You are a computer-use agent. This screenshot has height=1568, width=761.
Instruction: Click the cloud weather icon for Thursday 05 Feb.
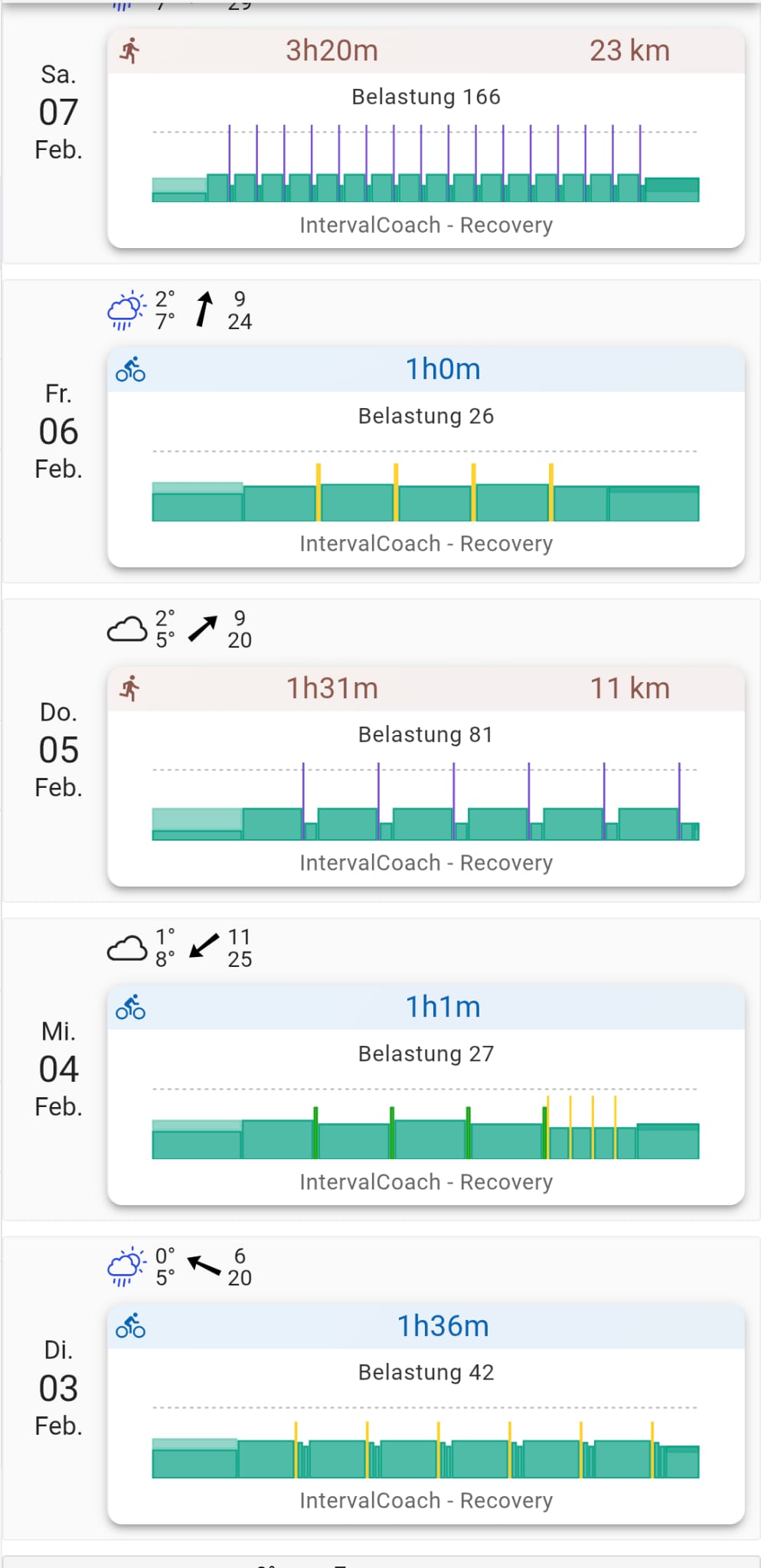pyautogui.click(x=126, y=629)
